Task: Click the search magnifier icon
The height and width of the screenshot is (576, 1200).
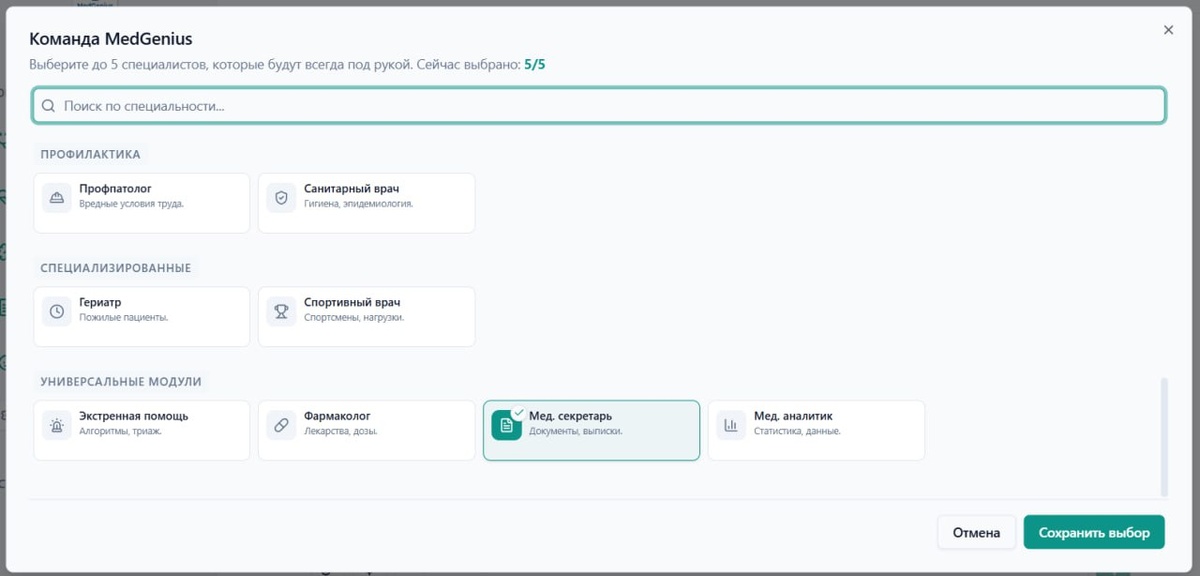Action: 48,106
